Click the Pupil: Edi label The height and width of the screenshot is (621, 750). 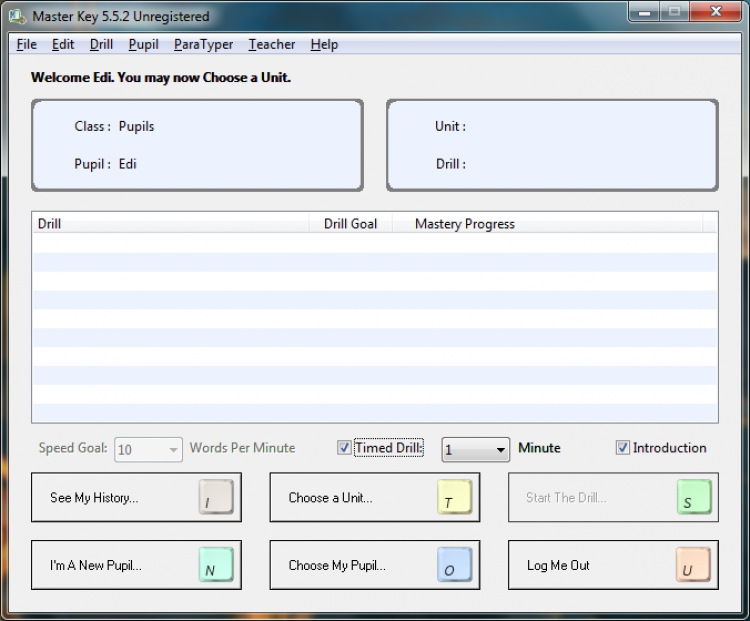click(x=105, y=164)
